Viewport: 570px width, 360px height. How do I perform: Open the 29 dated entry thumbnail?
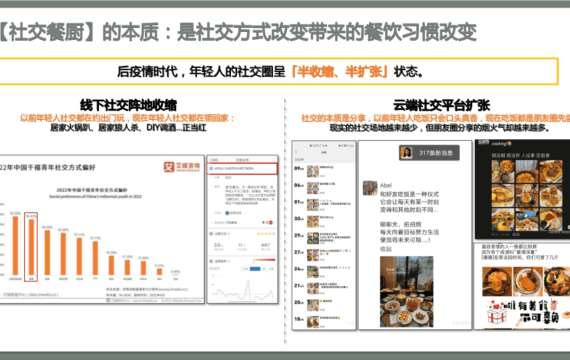pyautogui.click(x=313, y=238)
